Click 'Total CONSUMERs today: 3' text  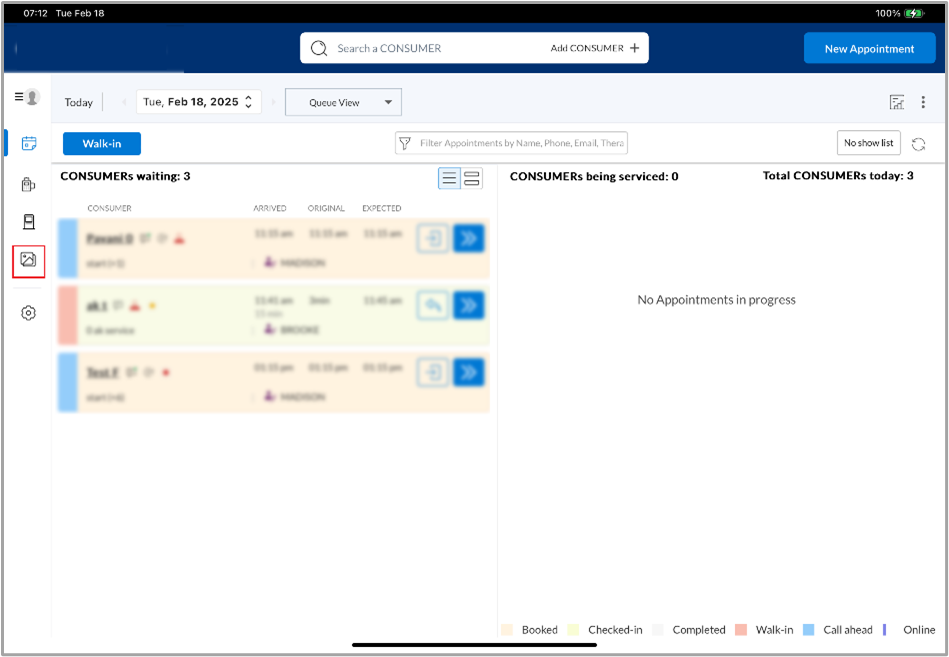[838, 175]
